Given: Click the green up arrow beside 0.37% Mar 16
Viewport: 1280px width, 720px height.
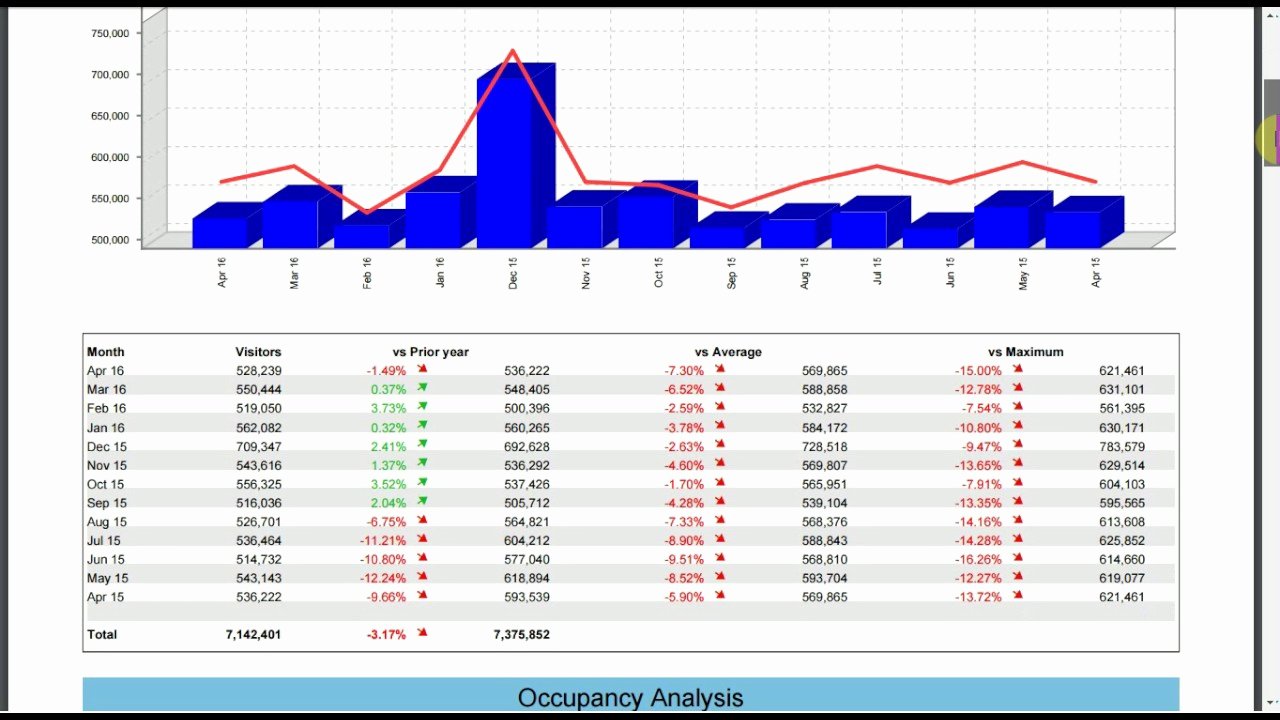Looking at the screenshot, I should [x=422, y=388].
